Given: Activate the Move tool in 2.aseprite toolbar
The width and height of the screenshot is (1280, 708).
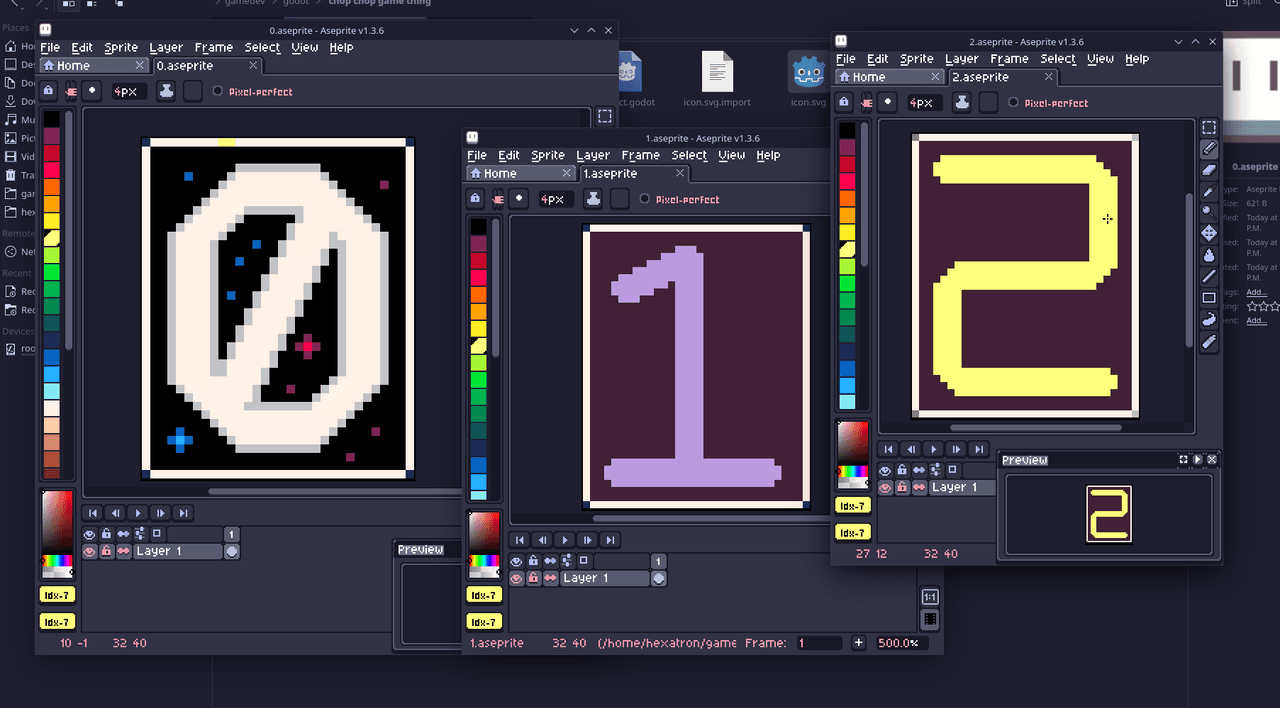Looking at the screenshot, I should (x=1209, y=233).
